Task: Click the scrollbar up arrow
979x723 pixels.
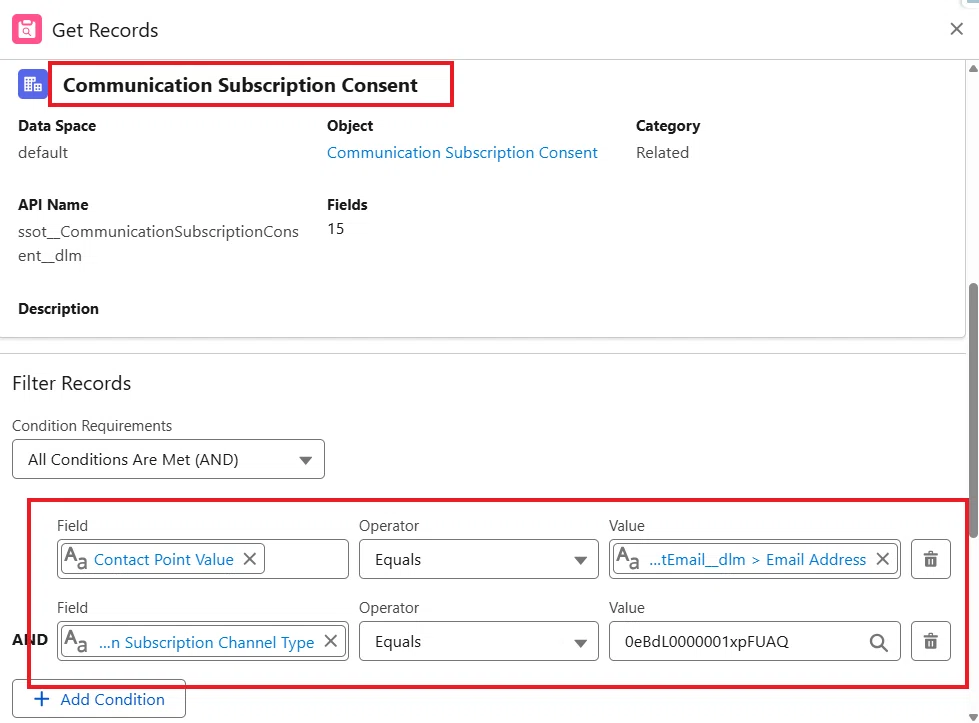Action: 973,68
